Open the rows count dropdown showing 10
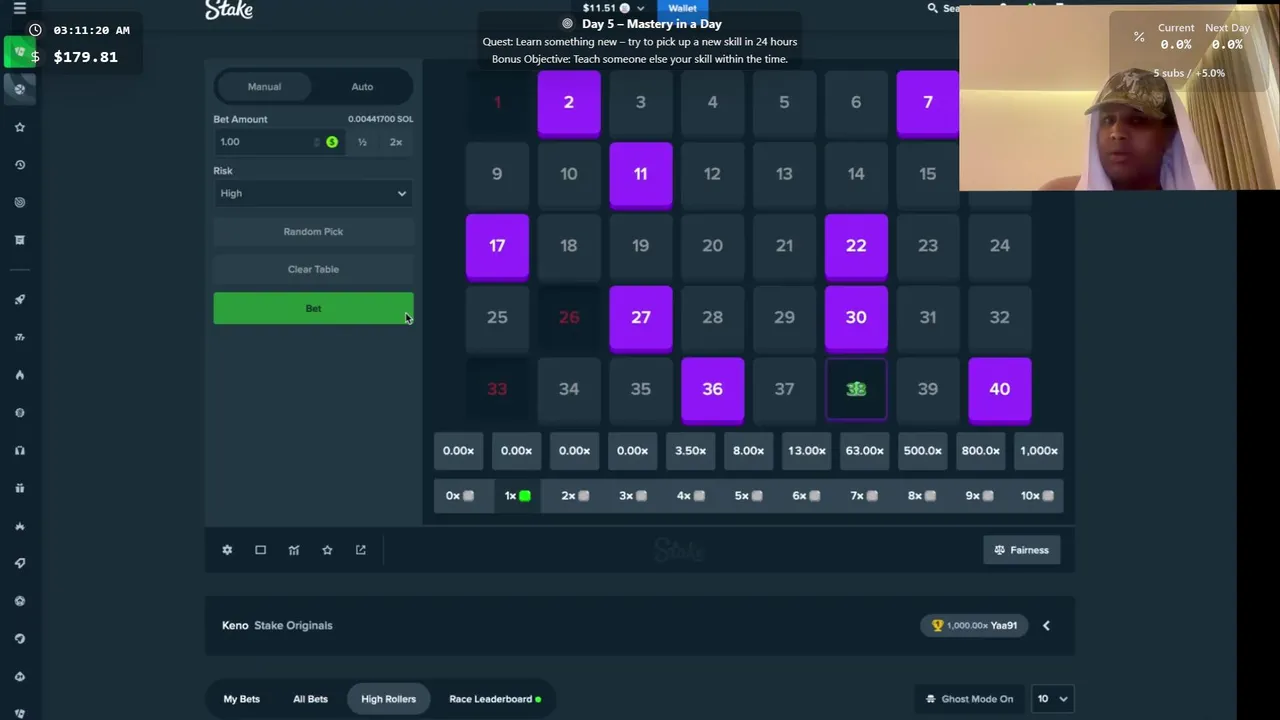This screenshot has height=720, width=1280. click(1052, 699)
